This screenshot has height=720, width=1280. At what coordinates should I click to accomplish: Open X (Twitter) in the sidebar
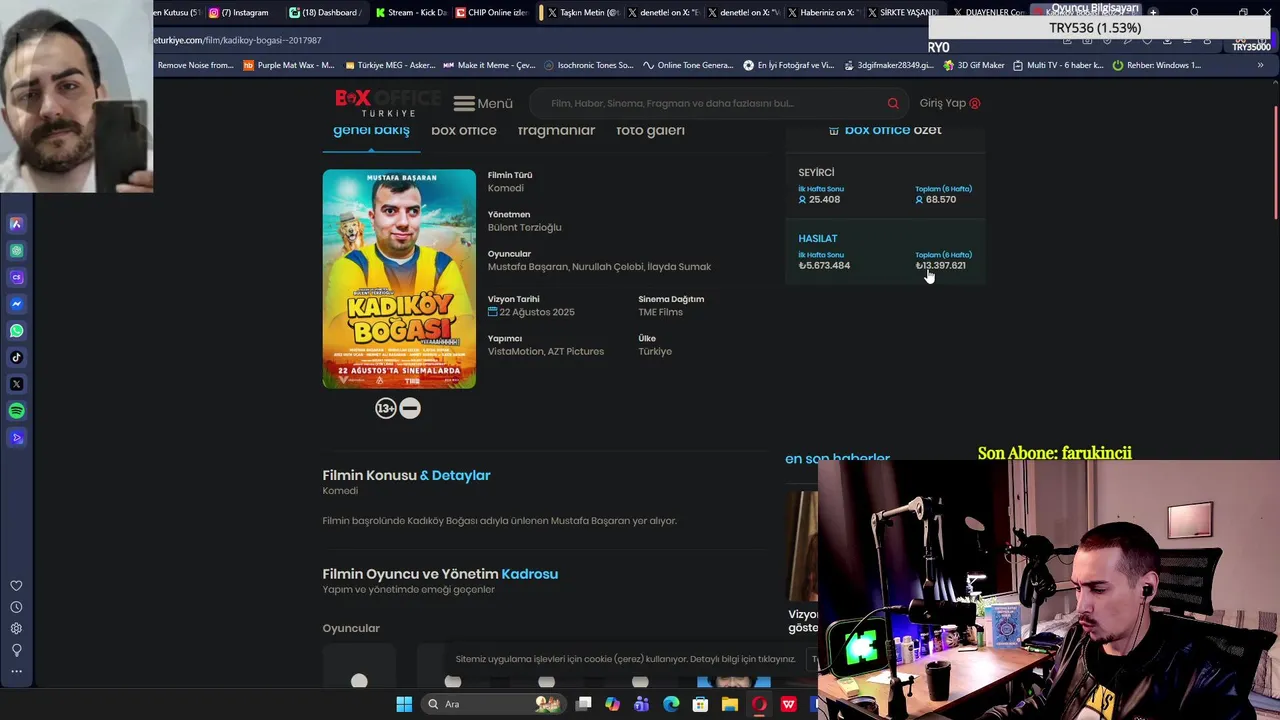tap(16, 384)
